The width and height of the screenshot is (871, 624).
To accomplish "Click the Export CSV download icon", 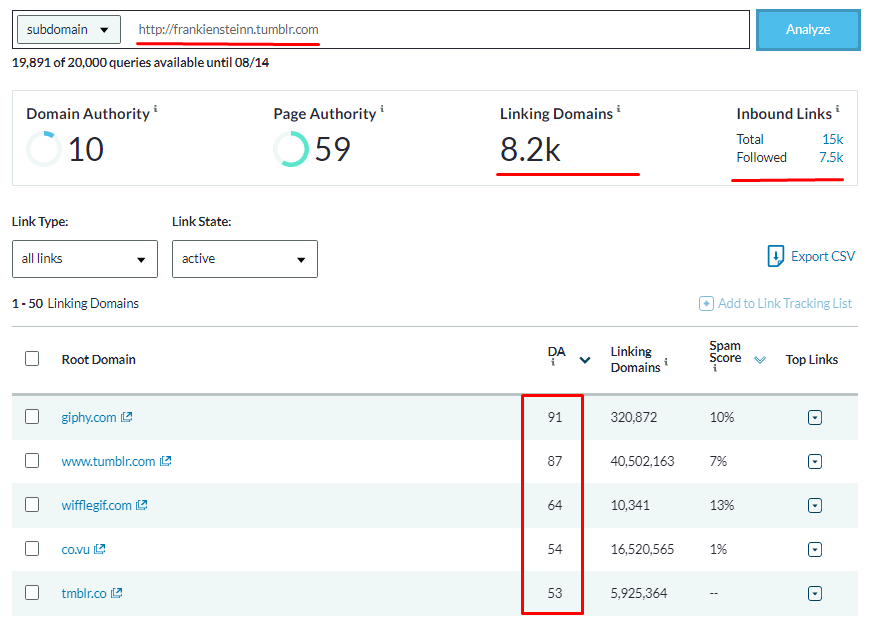I will 775,256.
